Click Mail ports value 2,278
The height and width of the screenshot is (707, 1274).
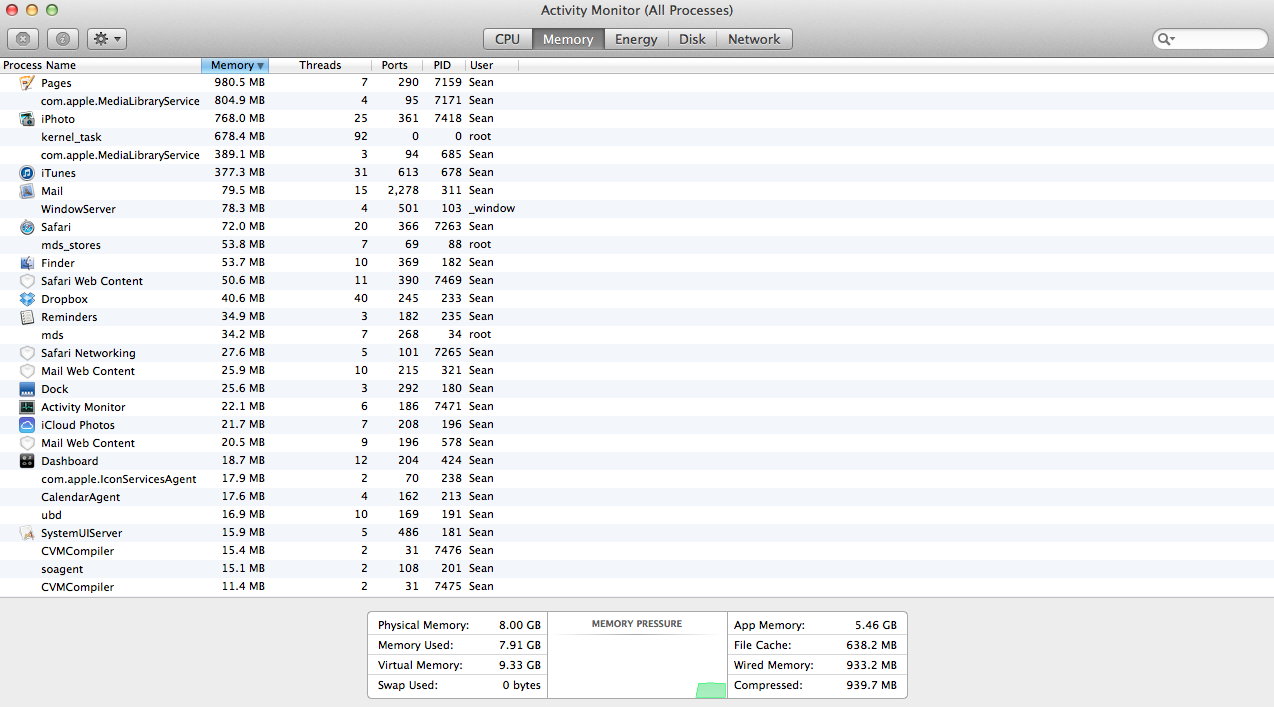coord(403,190)
